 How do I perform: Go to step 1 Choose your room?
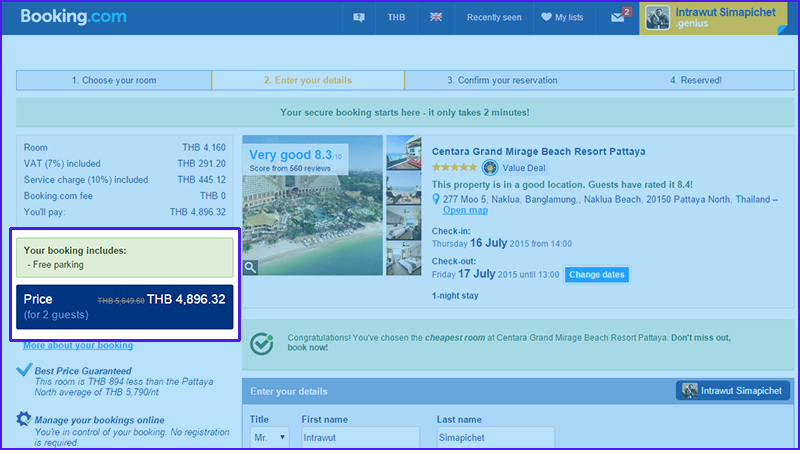(x=114, y=80)
